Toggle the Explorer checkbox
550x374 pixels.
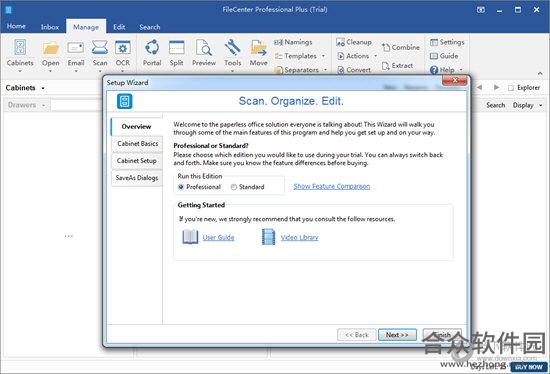[511, 88]
